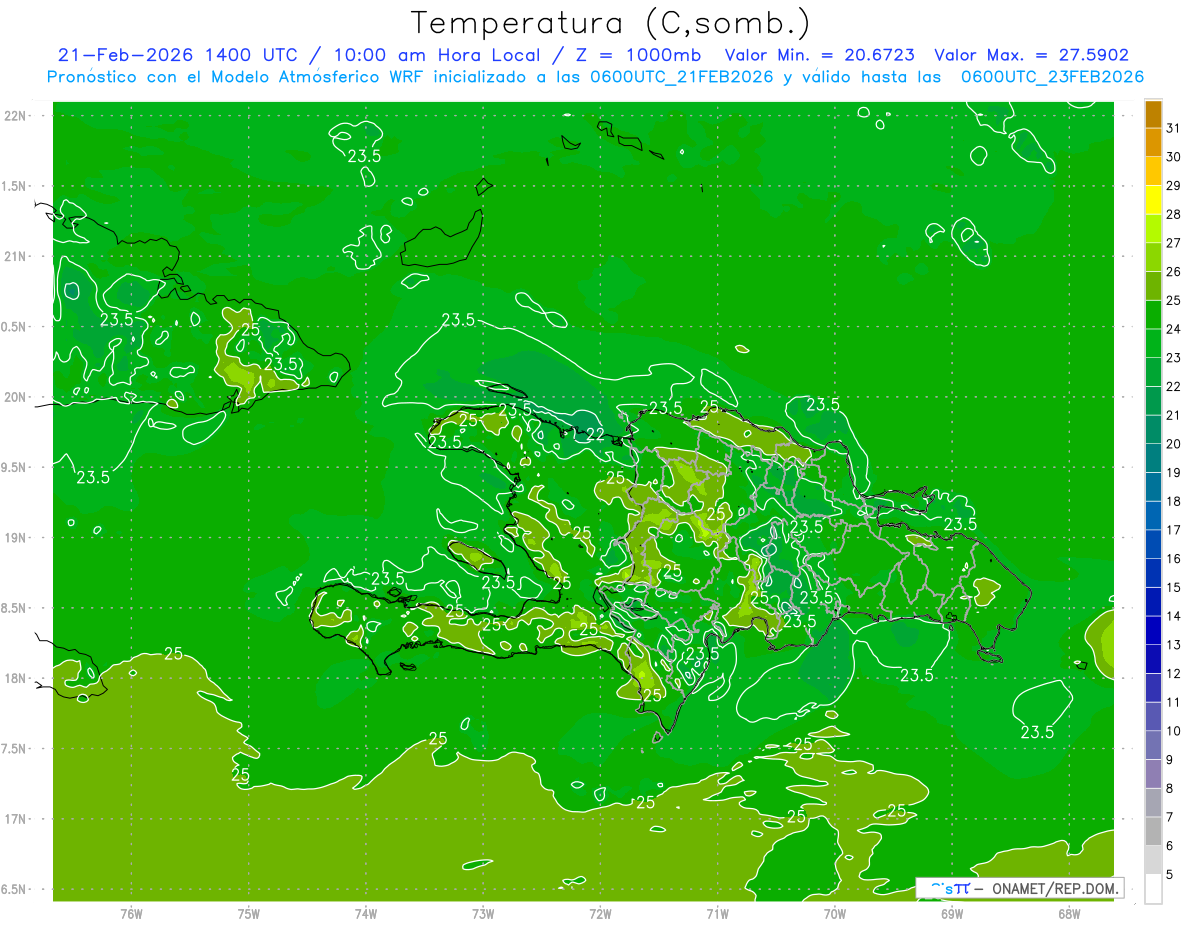Click the 'ONAMET/REP.DOM.' credit label
The width and height of the screenshot is (1200, 927).
click(1054, 888)
